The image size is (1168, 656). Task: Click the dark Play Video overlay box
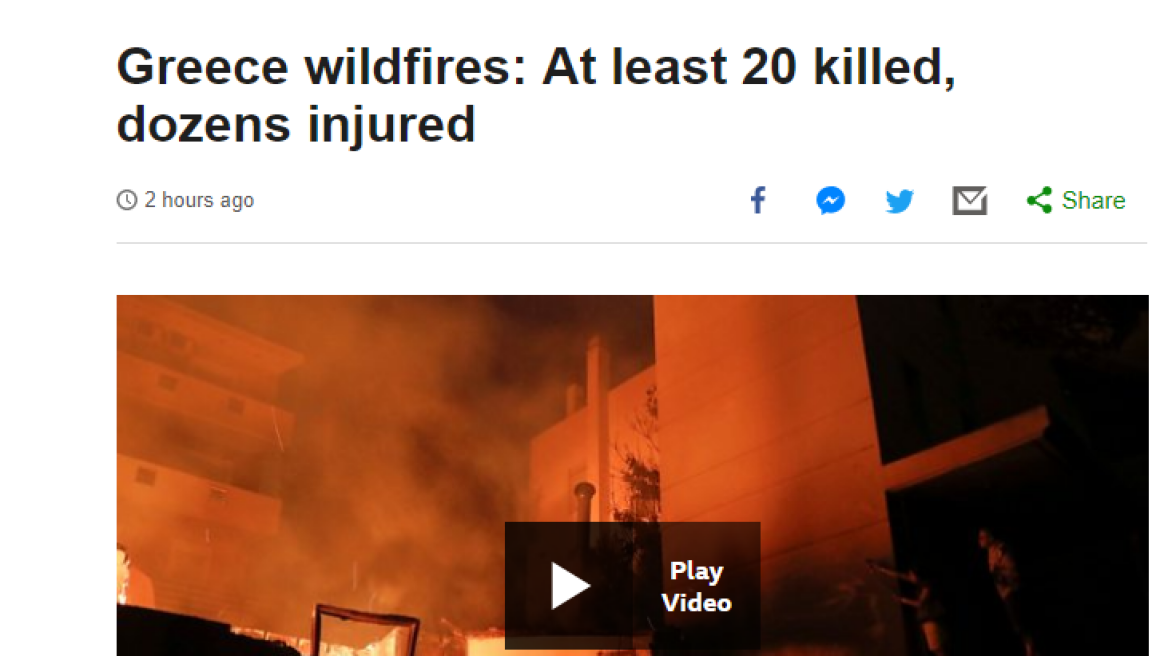(x=632, y=585)
